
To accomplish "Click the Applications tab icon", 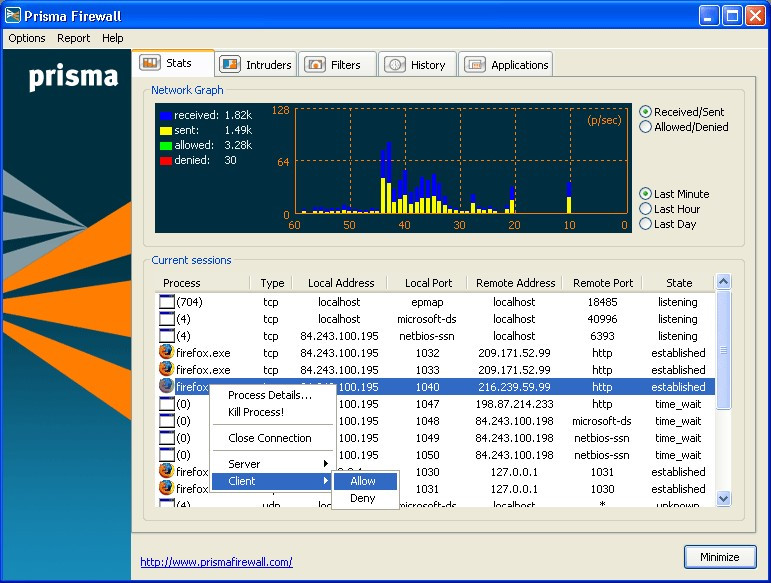I will tap(474, 65).
